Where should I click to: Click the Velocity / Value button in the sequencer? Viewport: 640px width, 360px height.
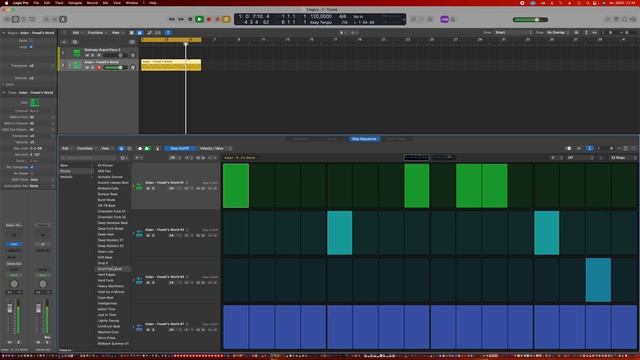click(x=212, y=148)
